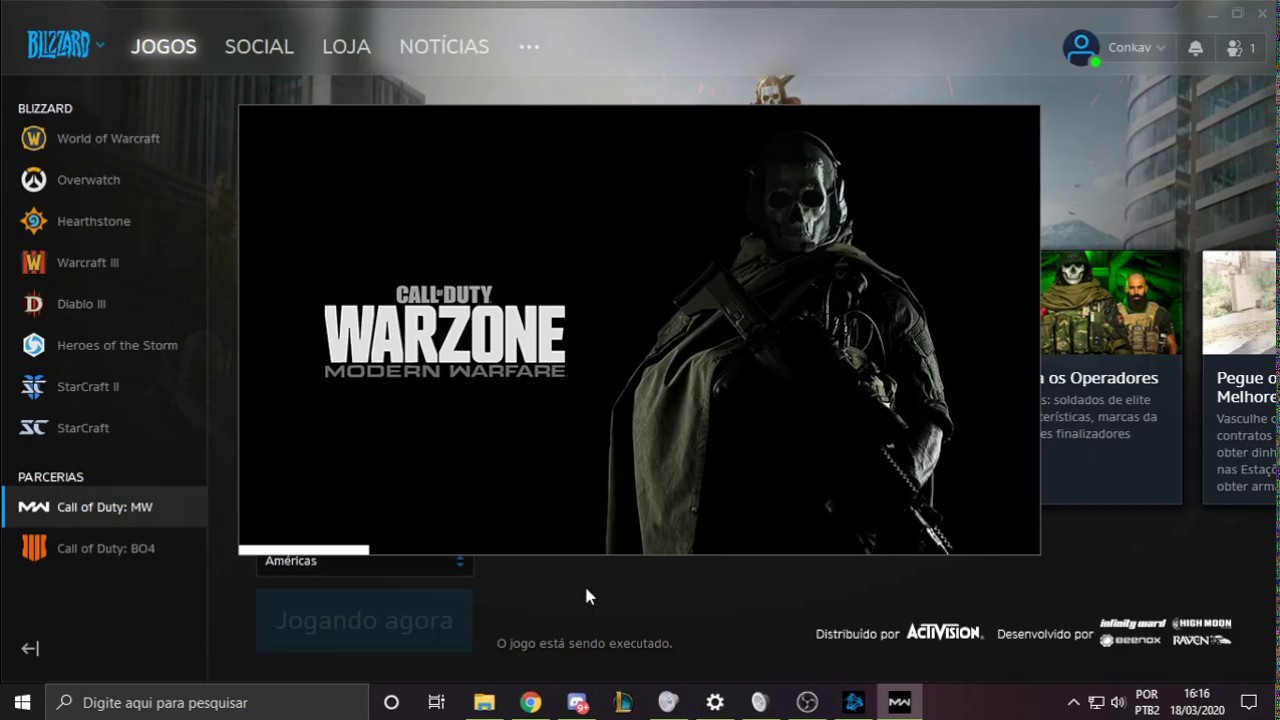Open the 'Pegue o Melhore' card title
The image size is (1280, 720).
pos(1247,387)
